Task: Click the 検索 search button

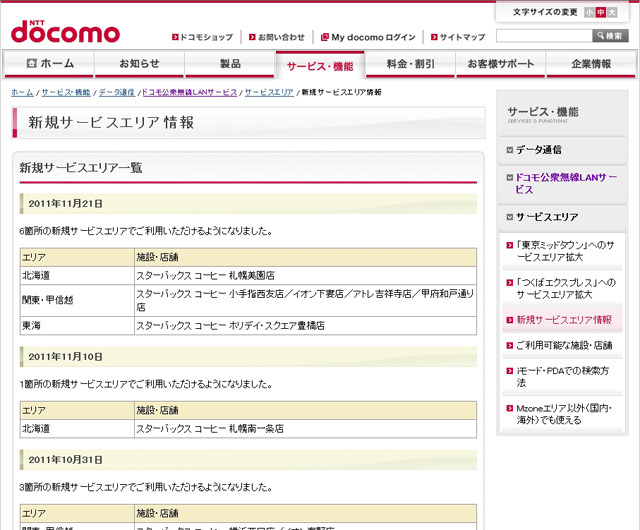Action: tap(610, 36)
